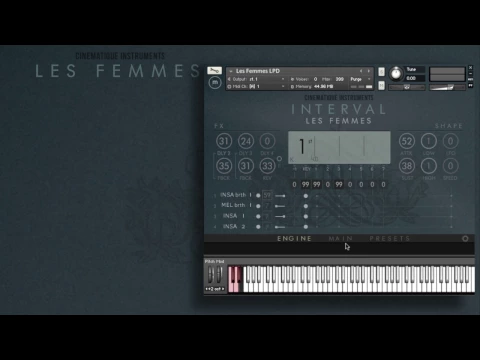Click the REV knob showing 33

[x=267, y=166]
